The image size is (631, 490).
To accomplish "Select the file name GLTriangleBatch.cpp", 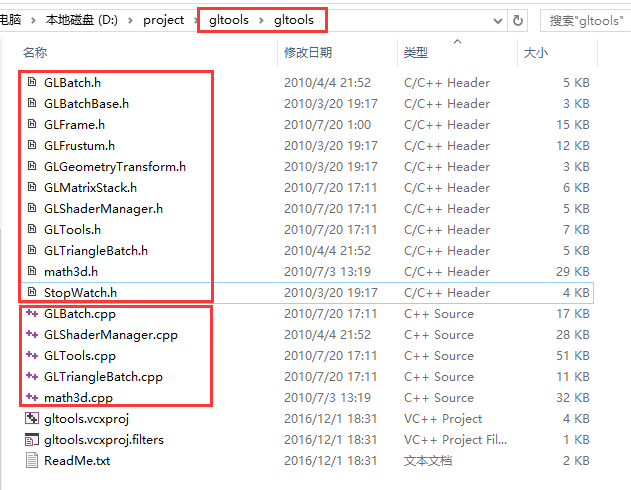I will click(x=103, y=376).
